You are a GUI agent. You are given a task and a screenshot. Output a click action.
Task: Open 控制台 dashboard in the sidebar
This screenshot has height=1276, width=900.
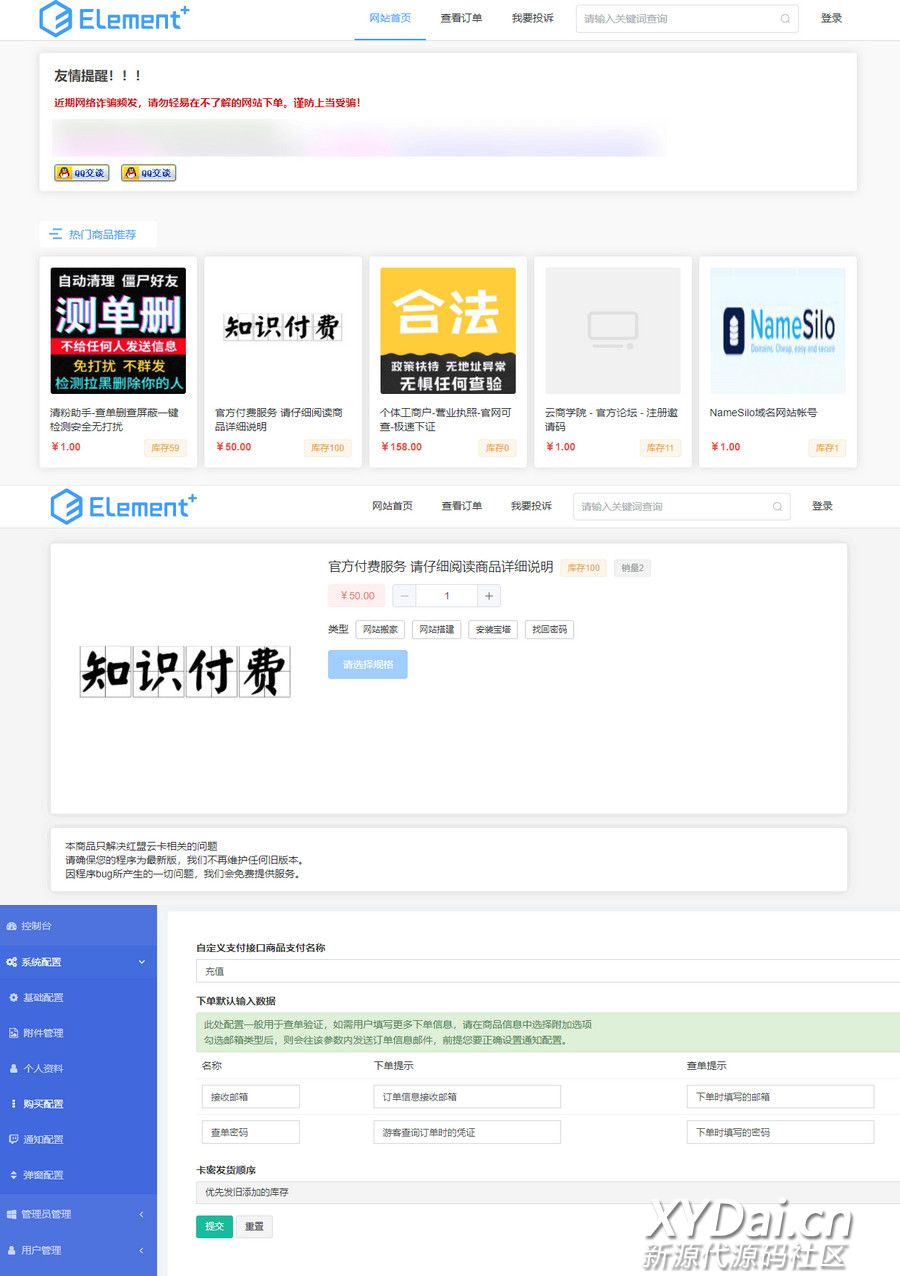pyautogui.click(x=36, y=926)
